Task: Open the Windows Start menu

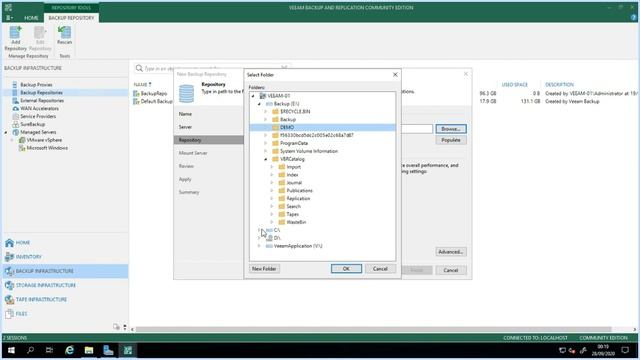Action: 11,350
